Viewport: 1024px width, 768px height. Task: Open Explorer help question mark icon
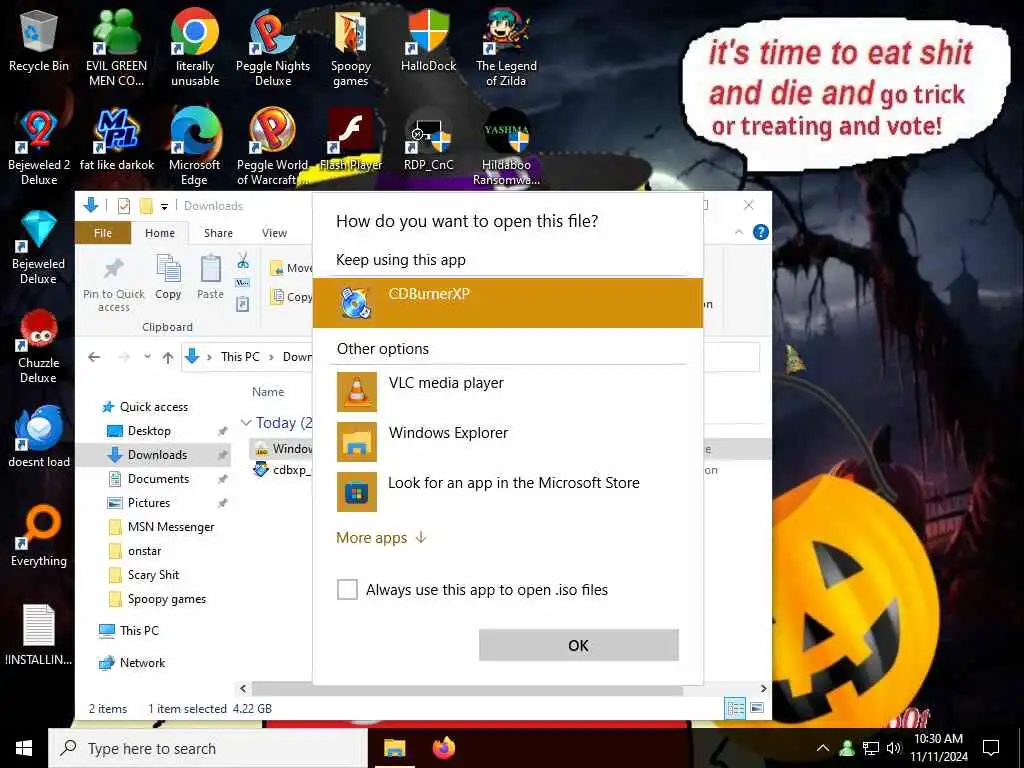click(x=761, y=232)
